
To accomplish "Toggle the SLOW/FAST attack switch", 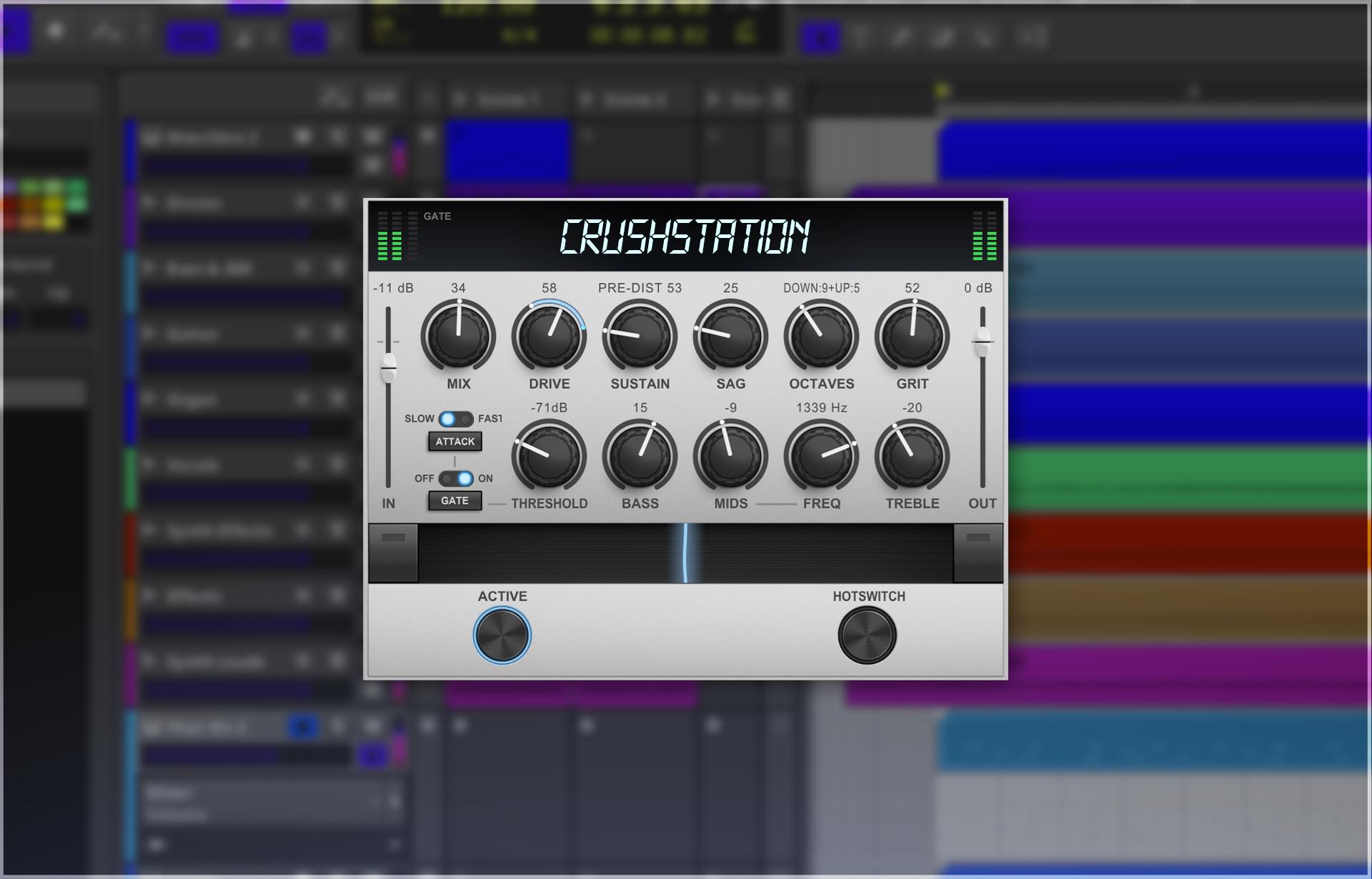I will coord(456,419).
